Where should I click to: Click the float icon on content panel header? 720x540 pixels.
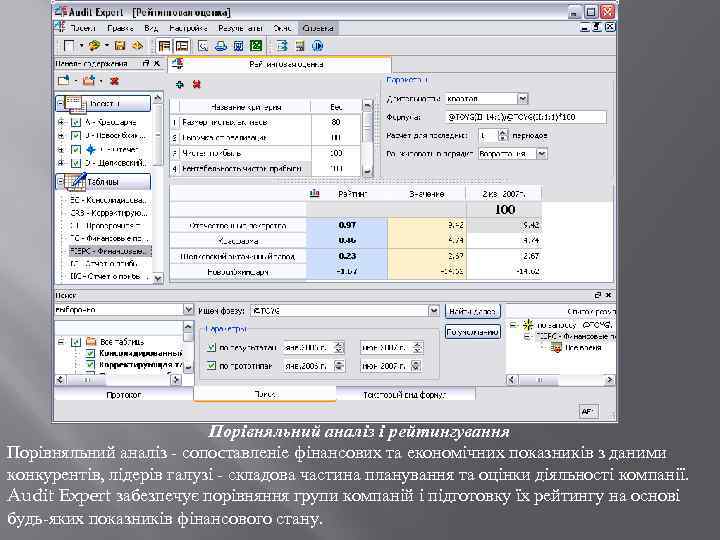click(x=146, y=63)
